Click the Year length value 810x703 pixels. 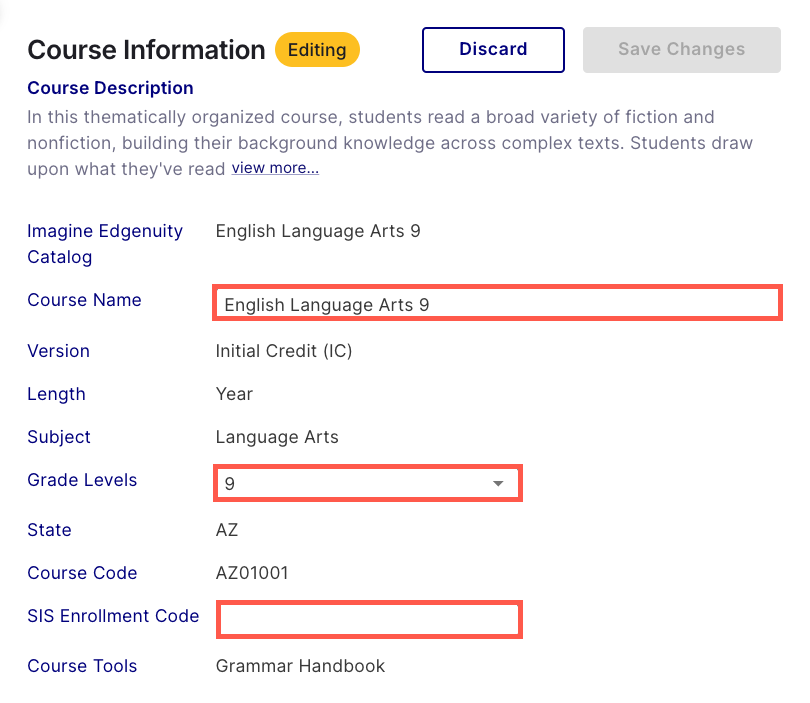pyautogui.click(x=234, y=394)
